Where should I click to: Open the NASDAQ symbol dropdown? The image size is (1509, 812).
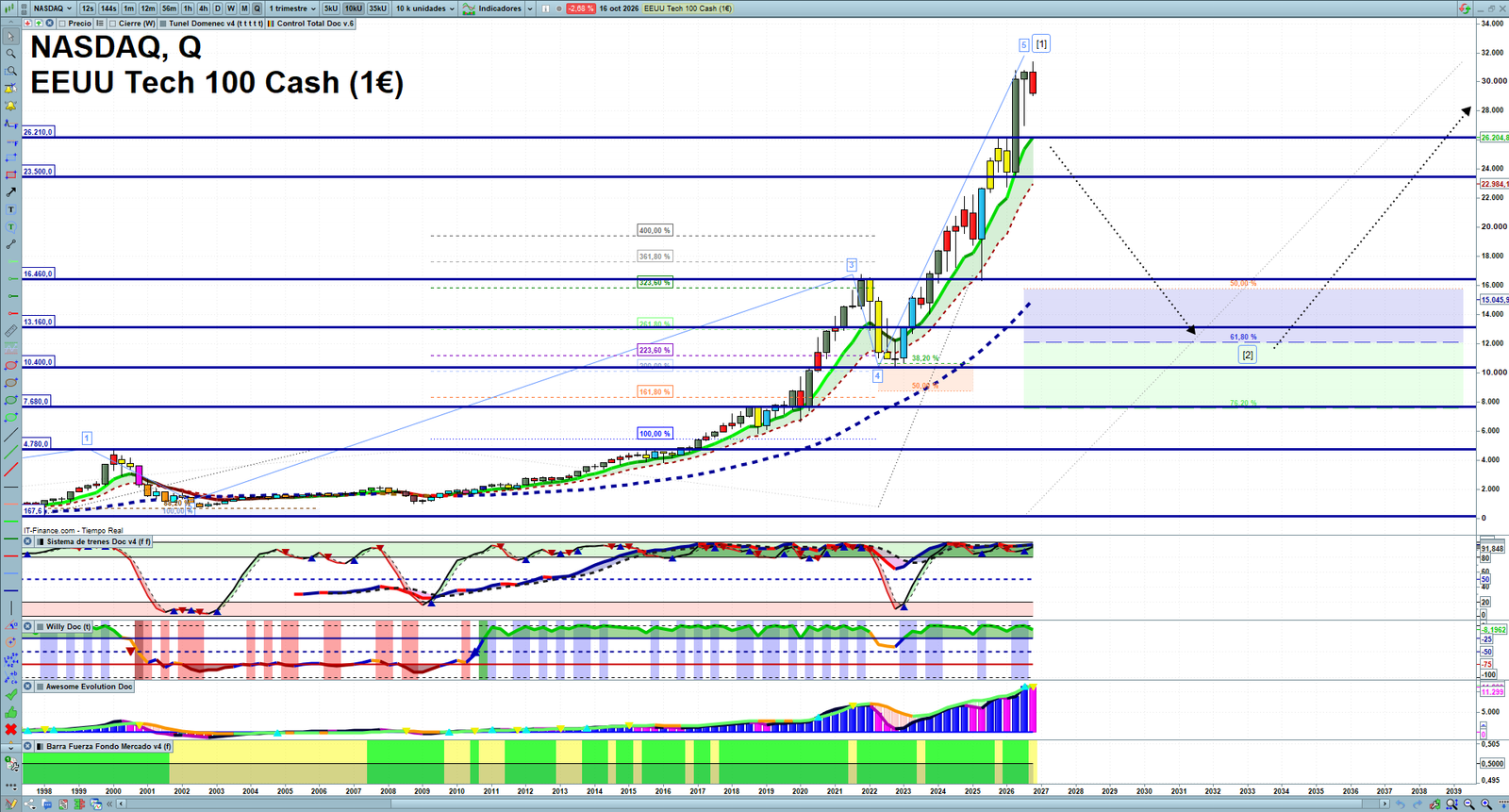(52, 8)
